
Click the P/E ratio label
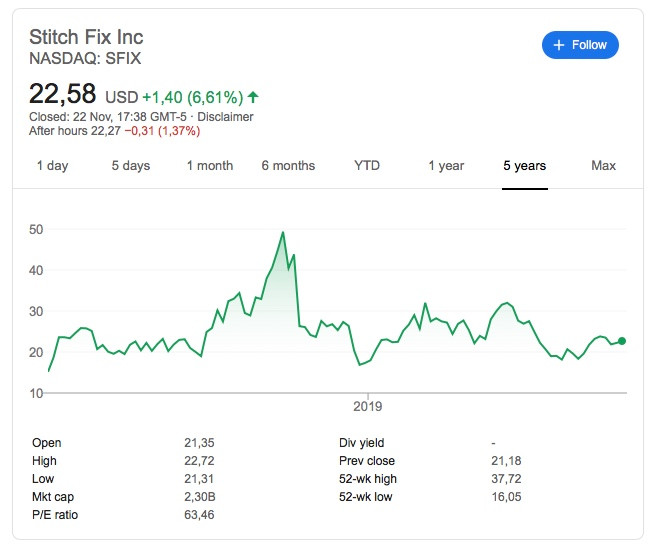[55, 515]
